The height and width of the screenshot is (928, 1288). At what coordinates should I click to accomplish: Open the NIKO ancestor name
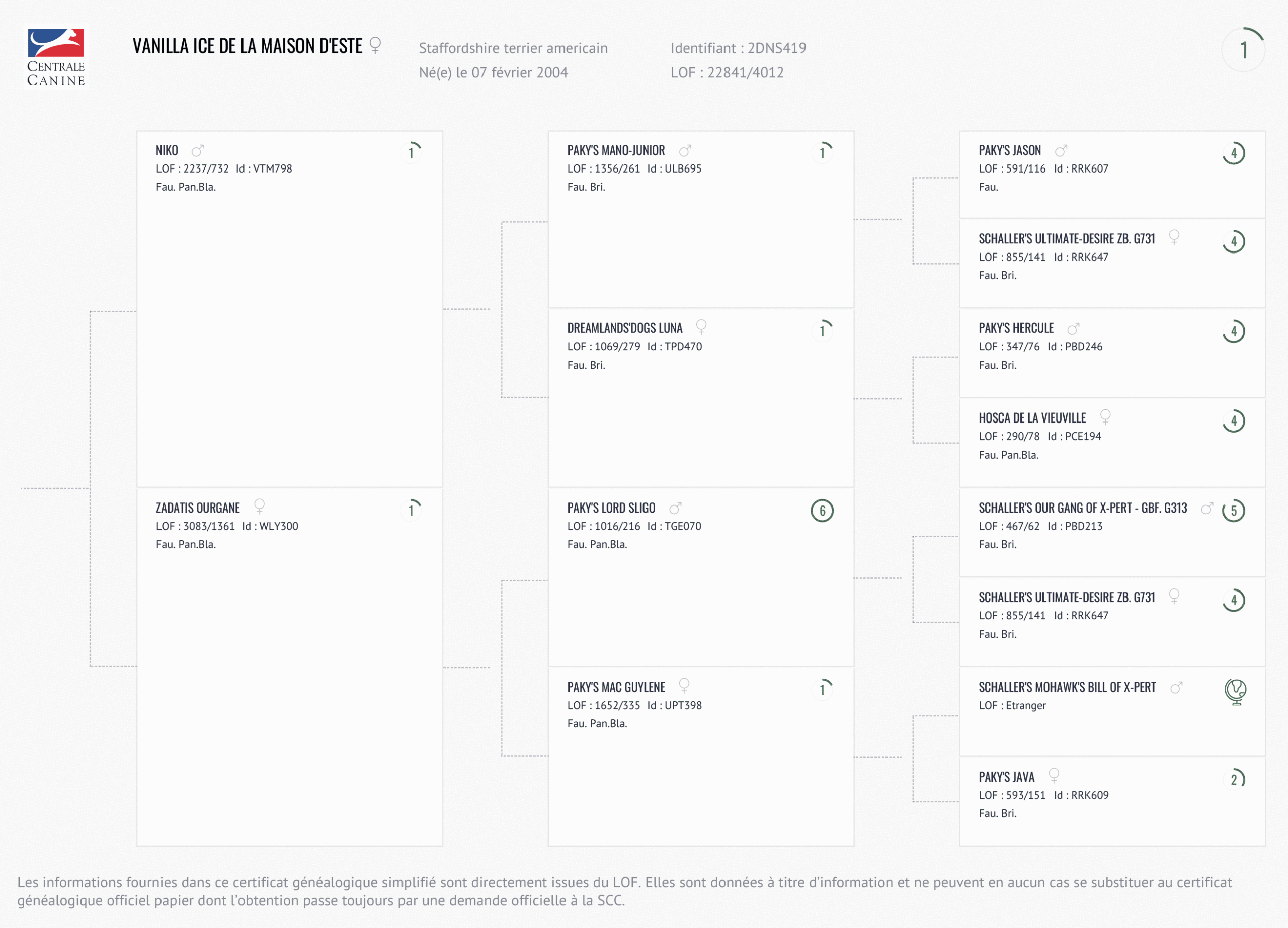point(167,150)
